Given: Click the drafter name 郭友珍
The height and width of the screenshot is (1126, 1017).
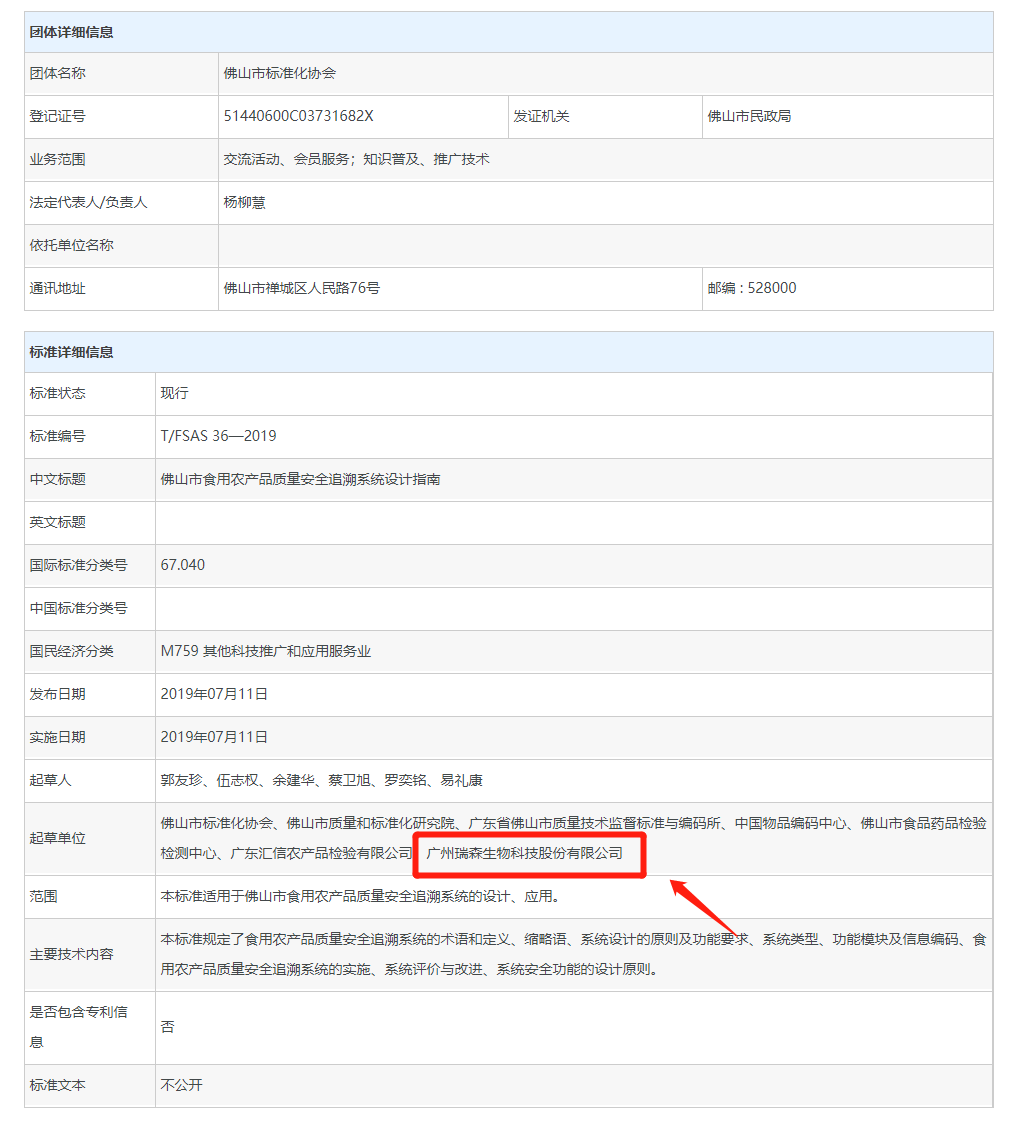Looking at the screenshot, I should pyautogui.click(x=181, y=780).
